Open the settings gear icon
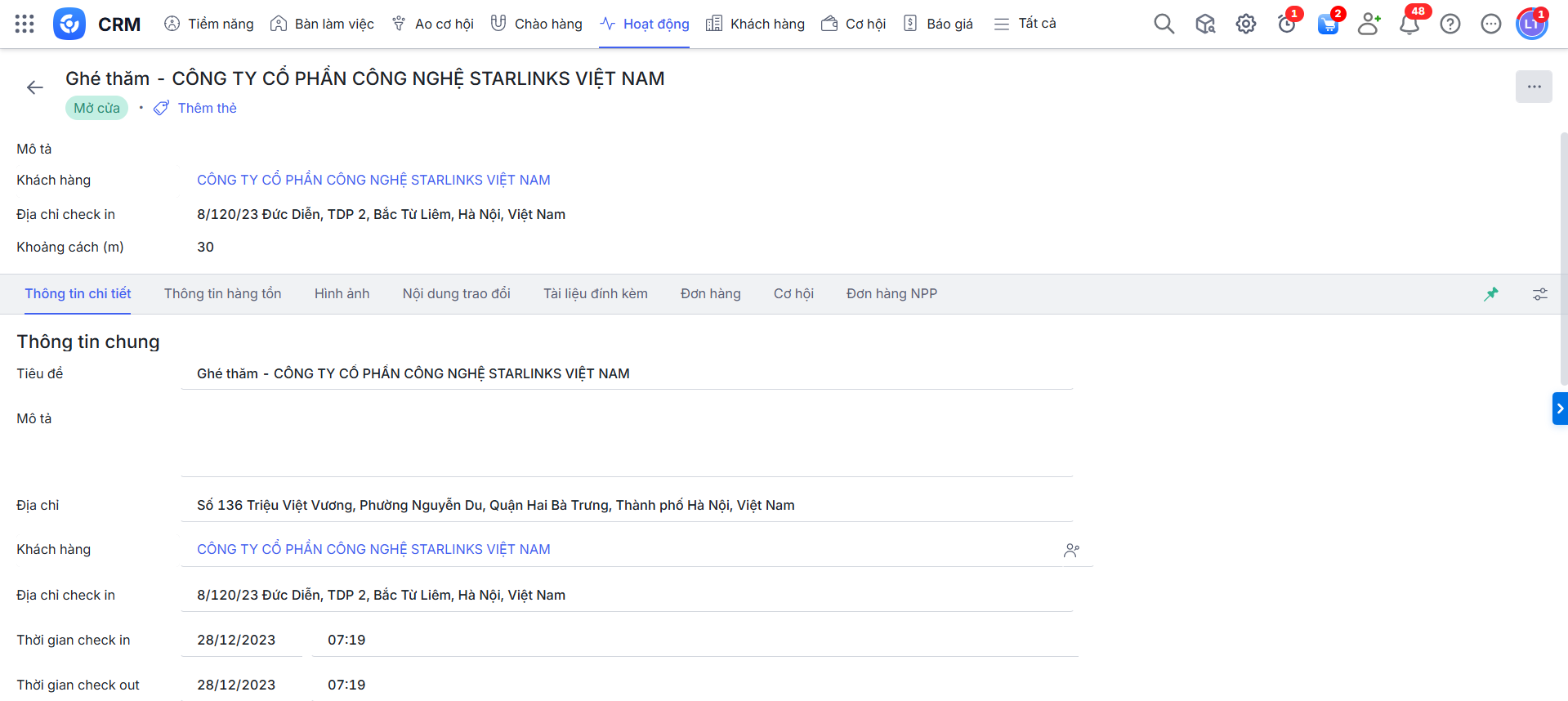The height and width of the screenshot is (701, 1568). click(x=1245, y=24)
